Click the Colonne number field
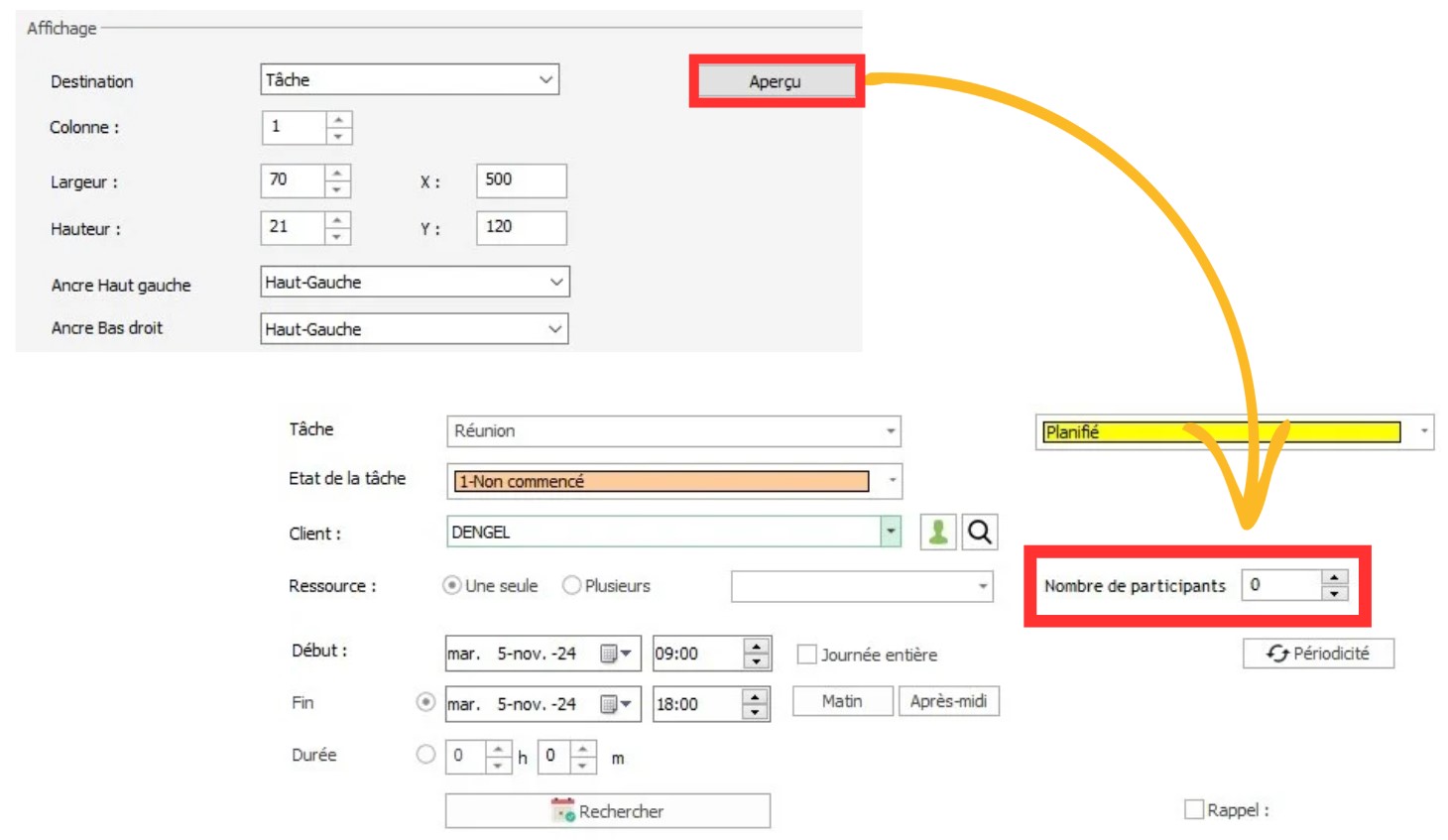The width and height of the screenshot is (1448, 840). 295,127
